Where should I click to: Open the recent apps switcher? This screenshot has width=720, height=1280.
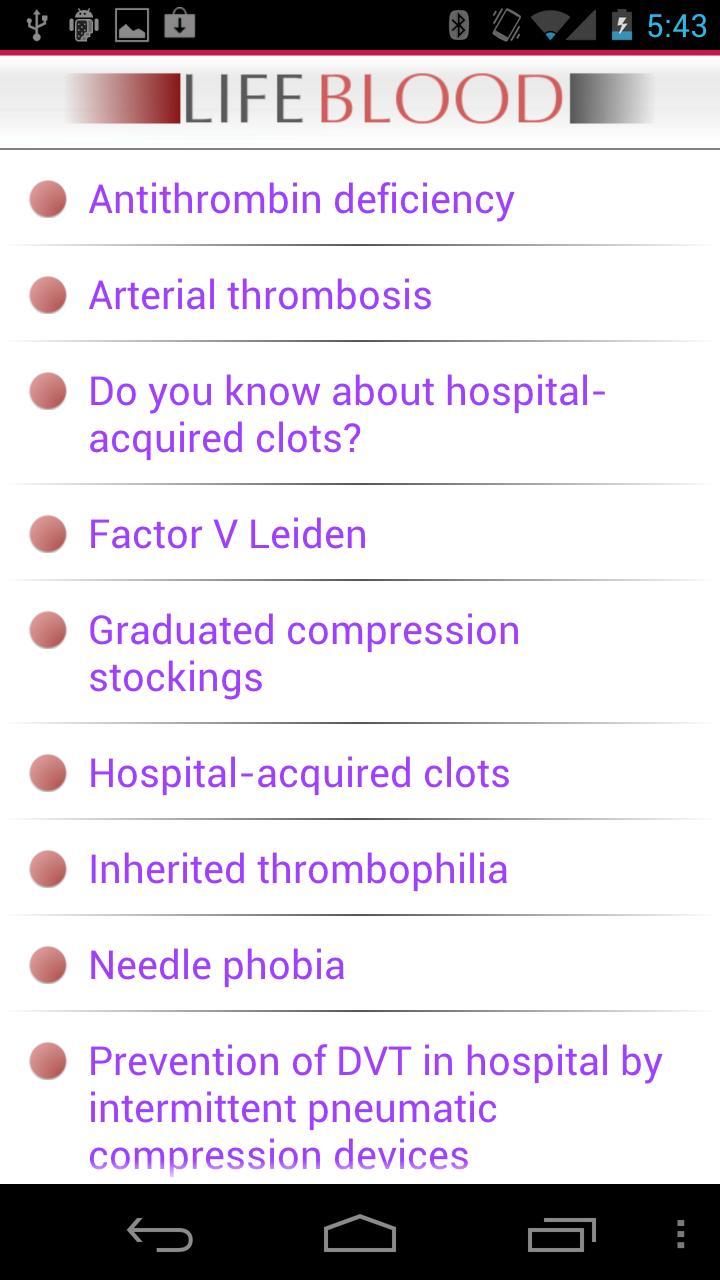click(561, 1234)
